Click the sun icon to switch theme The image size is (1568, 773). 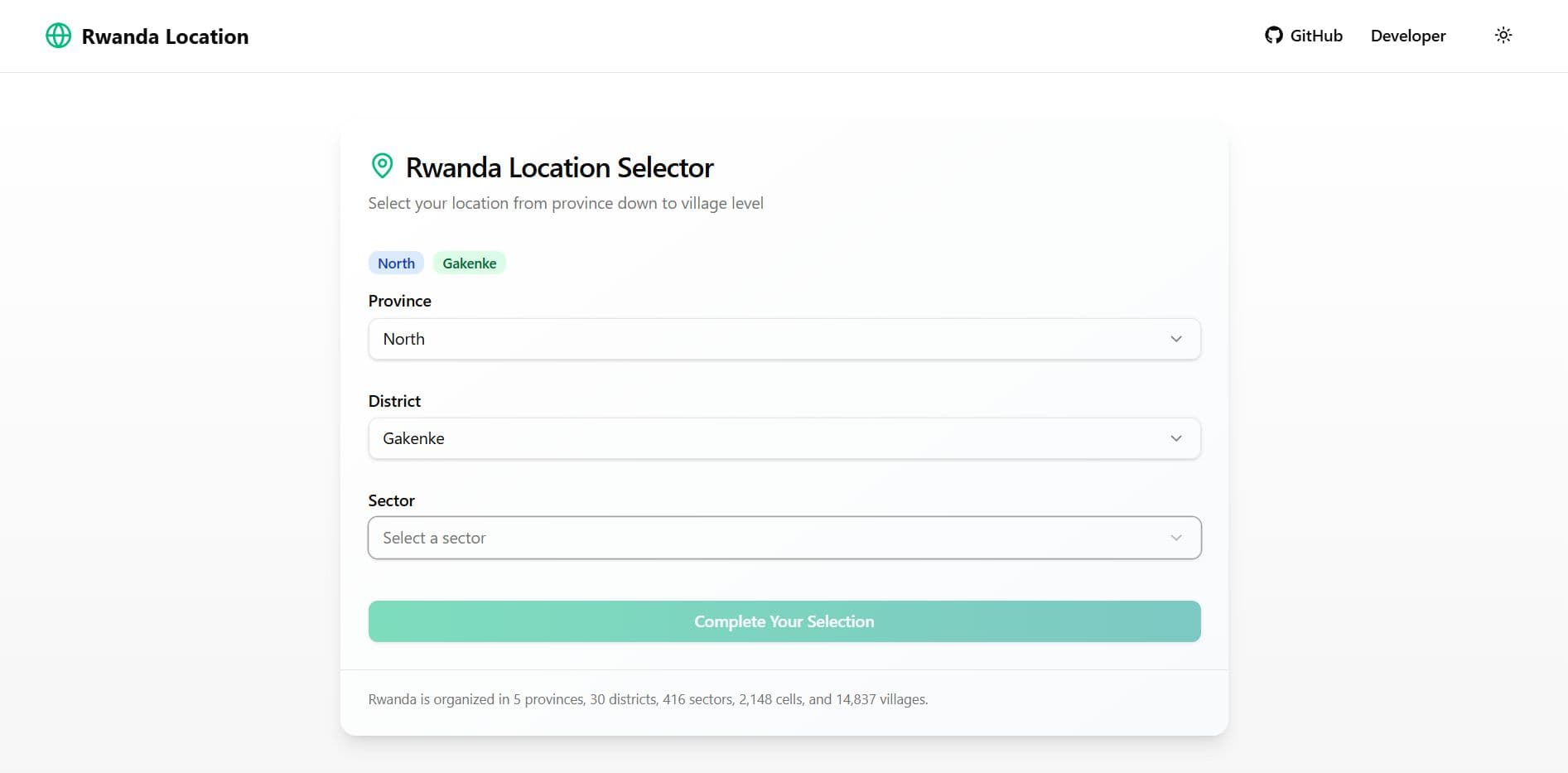pyautogui.click(x=1503, y=35)
